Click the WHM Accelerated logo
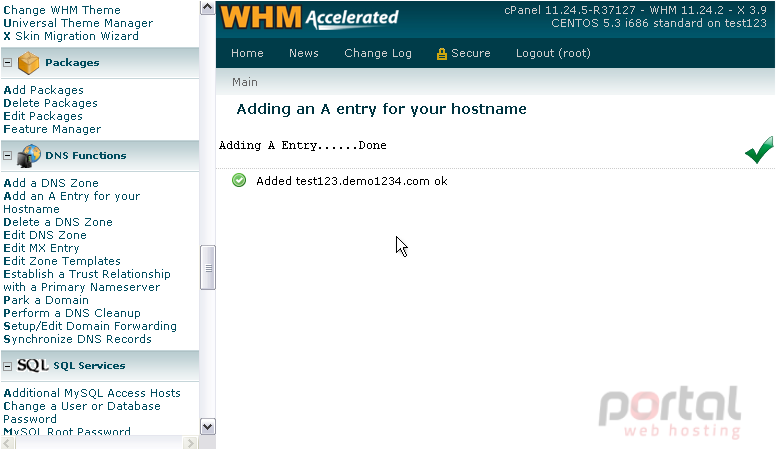Image resolution: width=776 pixels, height=450 pixels. [x=309, y=18]
